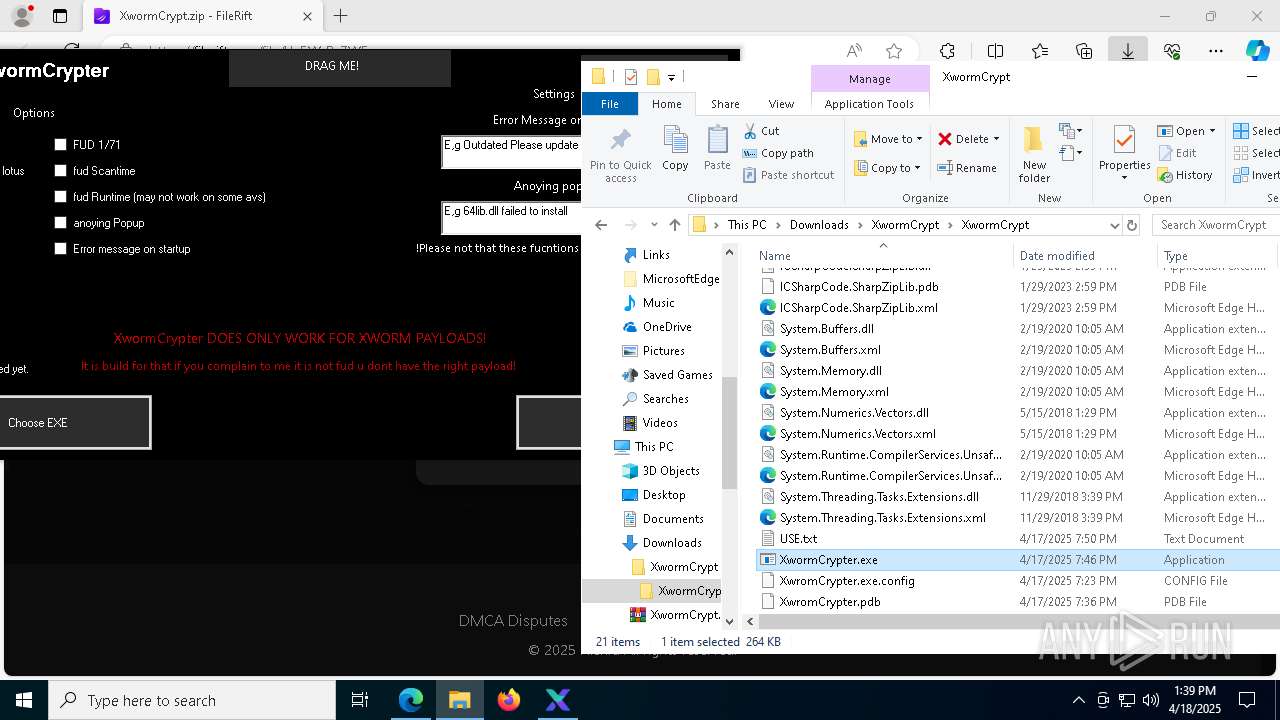The image size is (1280, 720).
Task: Open OneDrive in the navigation pane
Action: point(667,327)
